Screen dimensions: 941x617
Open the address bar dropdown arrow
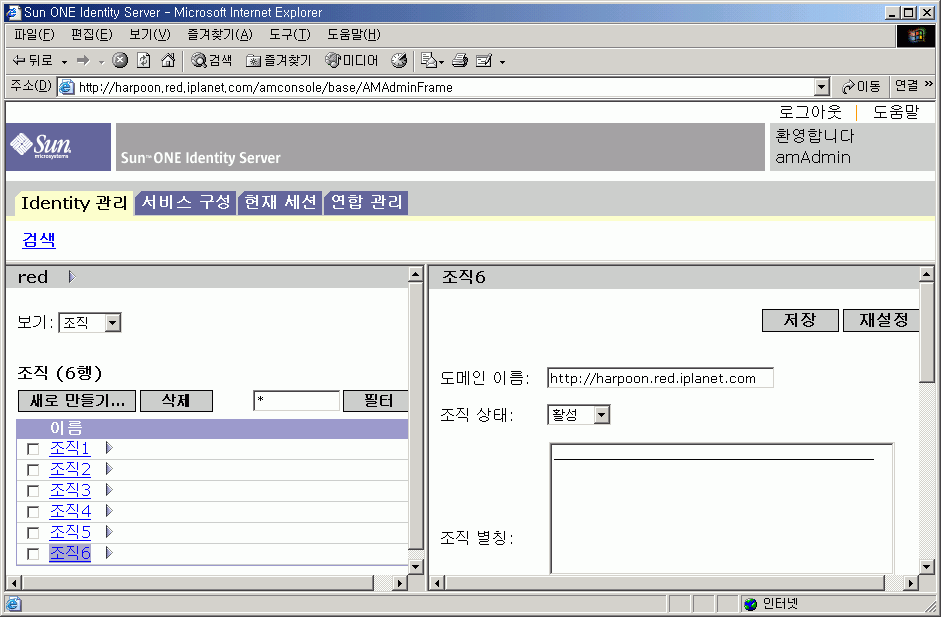[x=822, y=87]
